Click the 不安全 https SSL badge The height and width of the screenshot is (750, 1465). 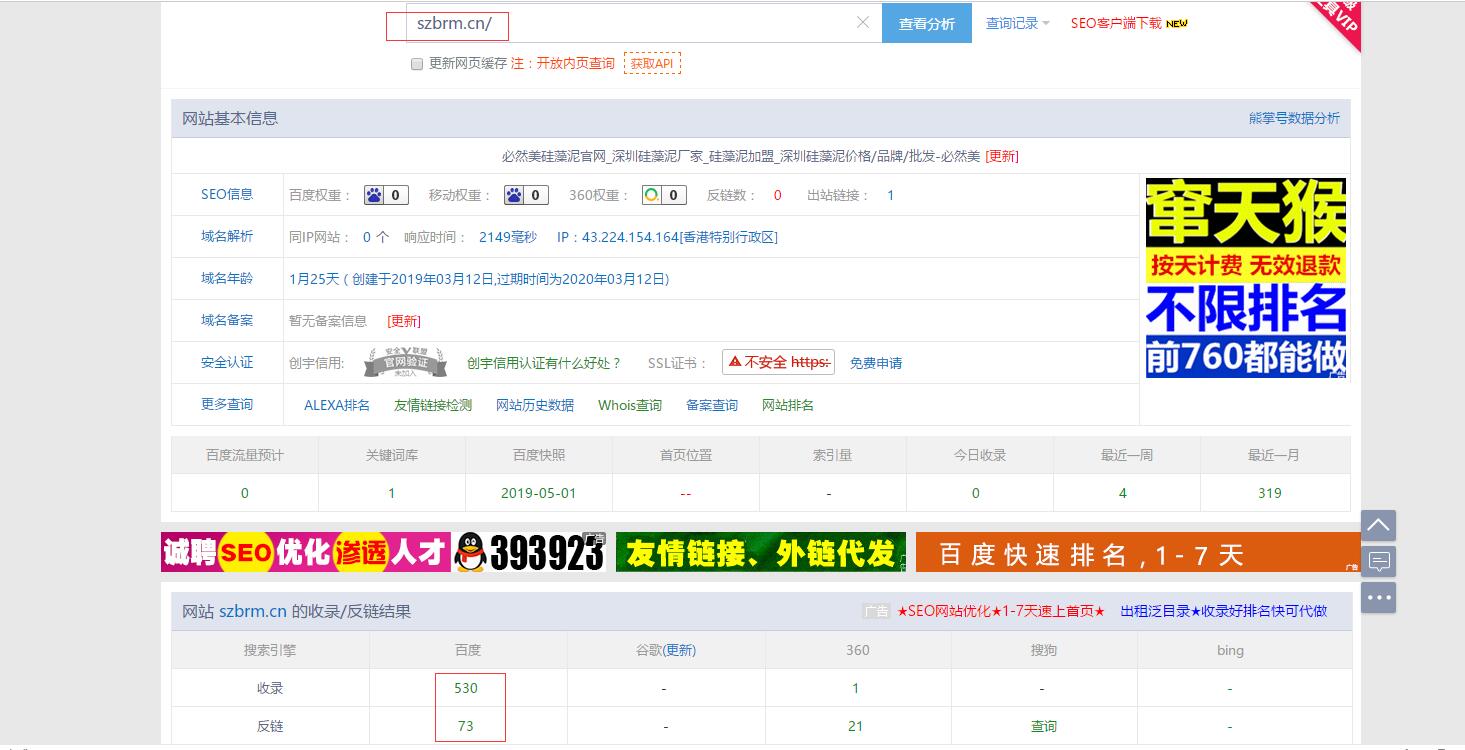(x=778, y=362)
